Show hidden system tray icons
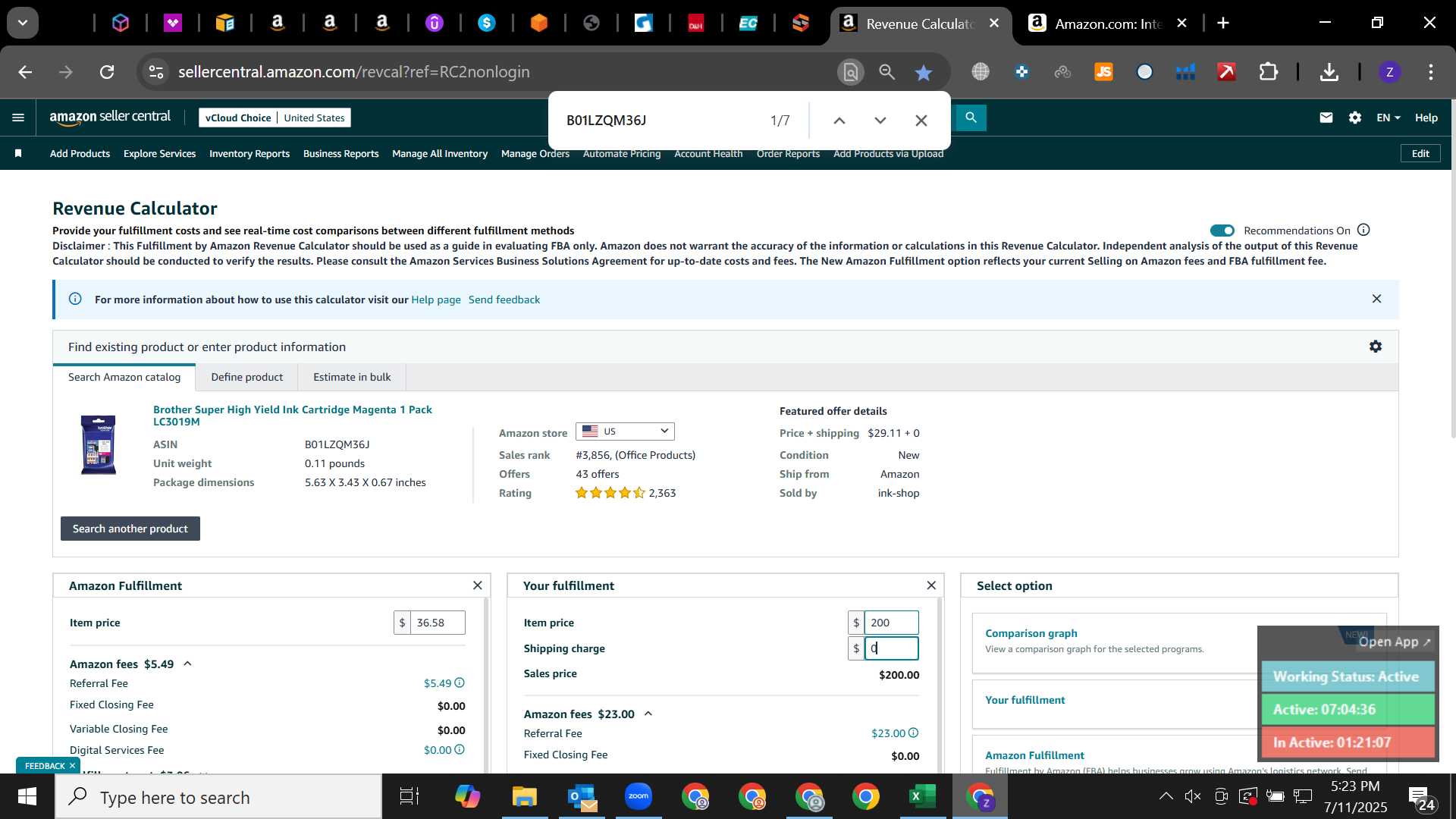The height and width of the screenshot is (819, 1456). pyautogui.click(x=1166, y=796)
